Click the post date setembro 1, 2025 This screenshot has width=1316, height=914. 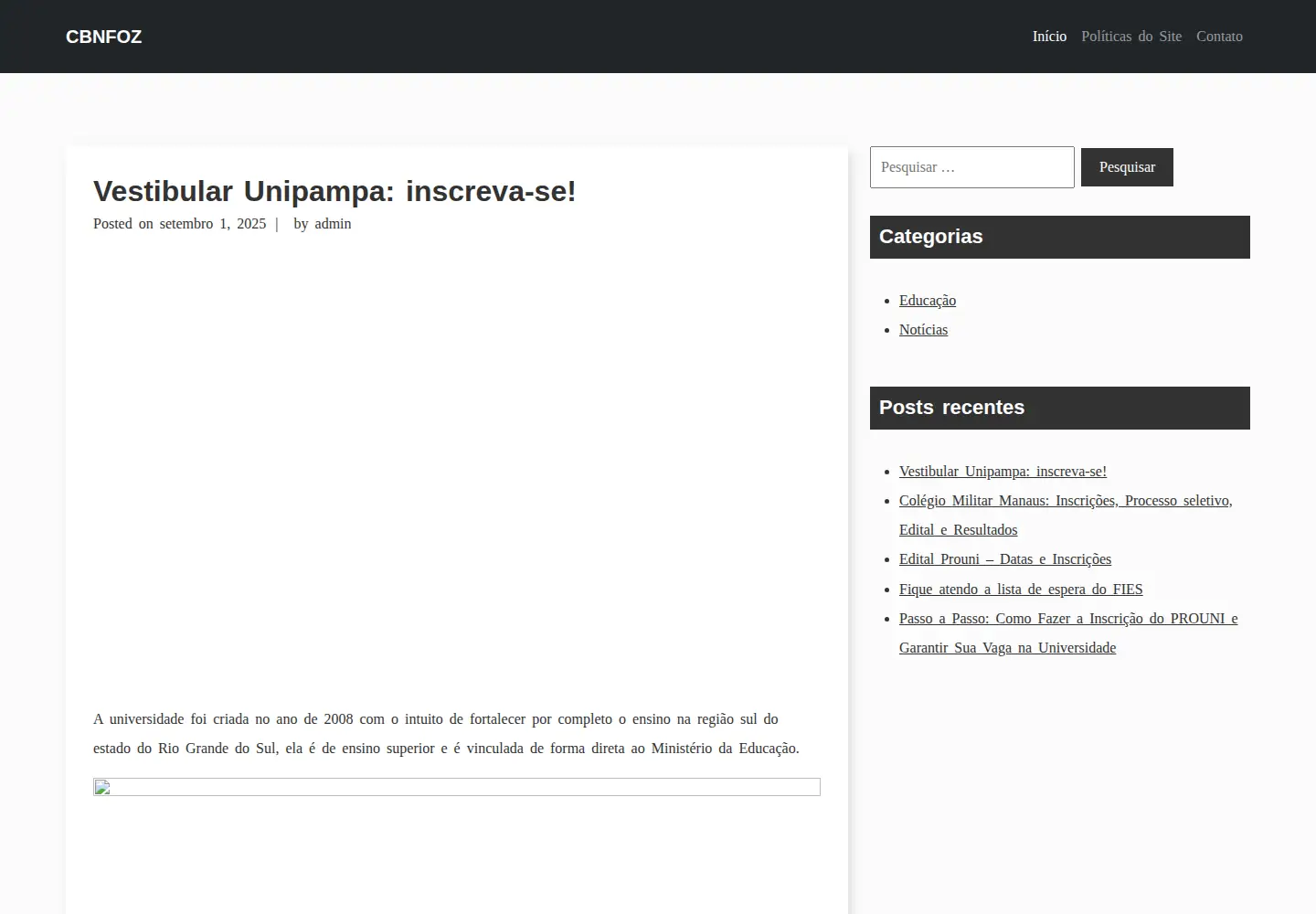point(213,224)
